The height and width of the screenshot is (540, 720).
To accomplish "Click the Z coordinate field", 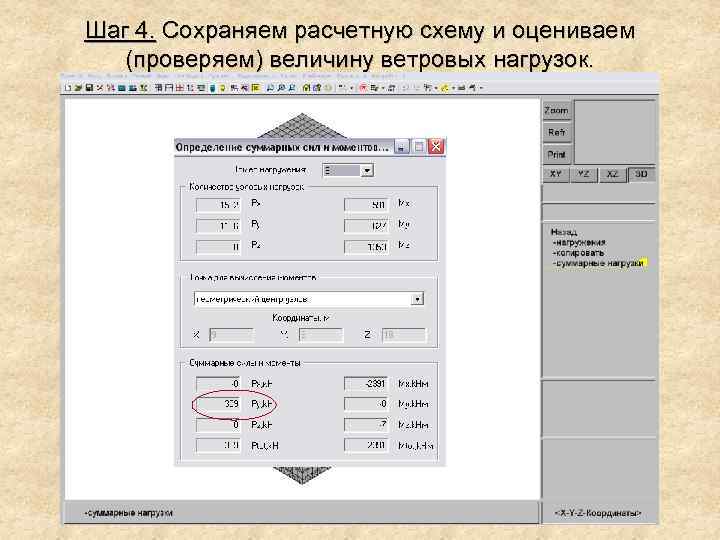I will (x=404, y=335).
